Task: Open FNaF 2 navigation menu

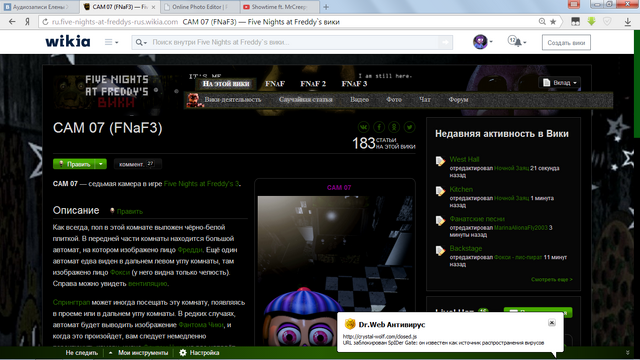Action: pos(313,84)
